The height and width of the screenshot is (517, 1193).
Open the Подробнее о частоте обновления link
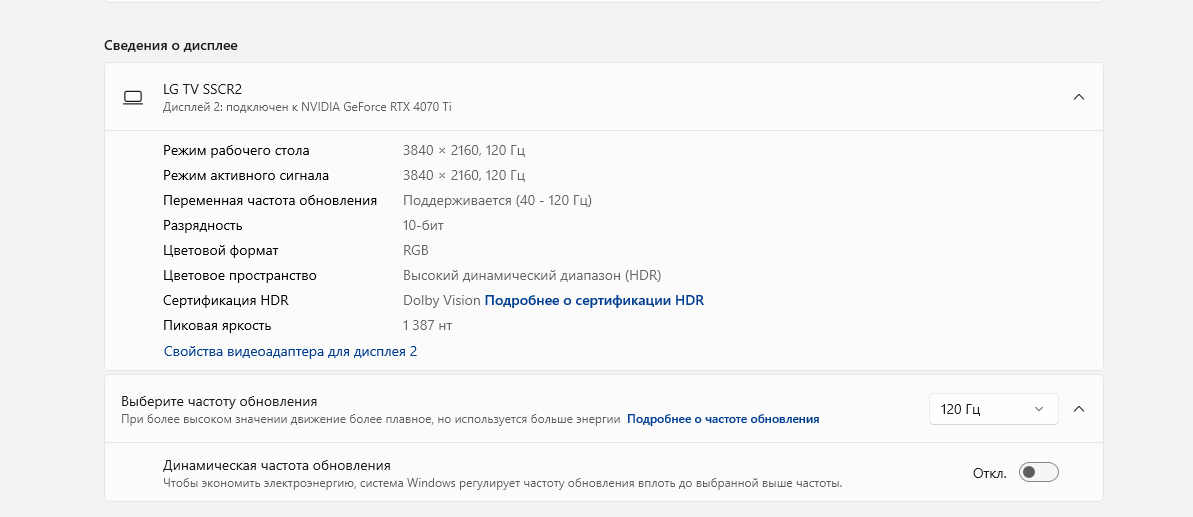pyautogui.click(x=723, y=419)
